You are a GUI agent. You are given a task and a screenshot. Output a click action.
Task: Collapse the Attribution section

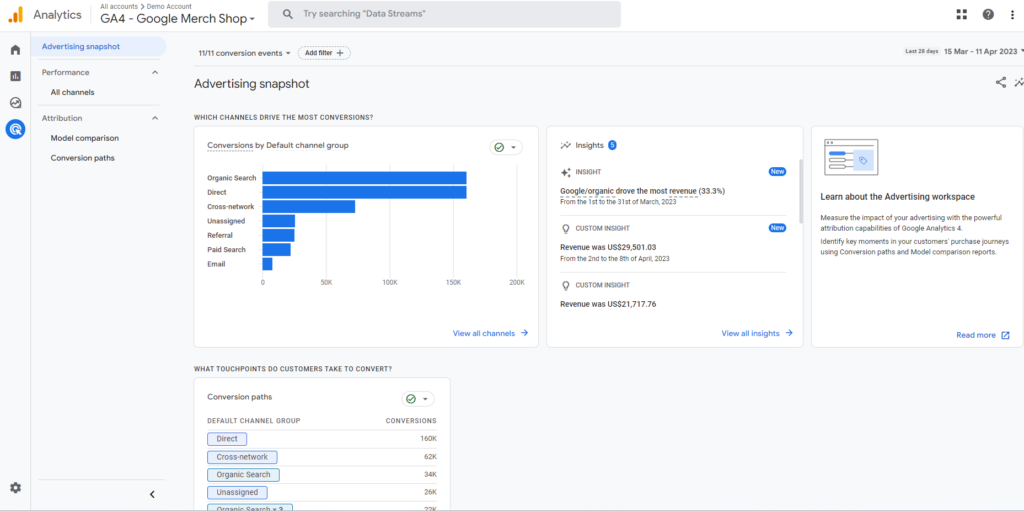(155, 118)
